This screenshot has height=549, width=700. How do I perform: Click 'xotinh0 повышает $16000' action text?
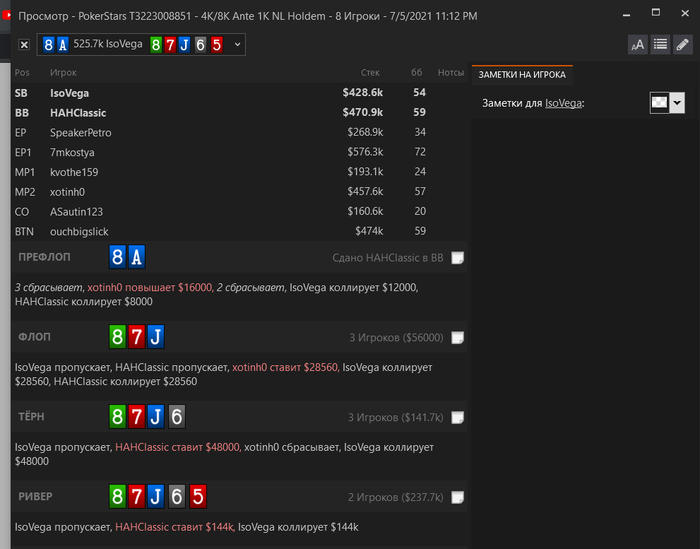pos(150,287)
